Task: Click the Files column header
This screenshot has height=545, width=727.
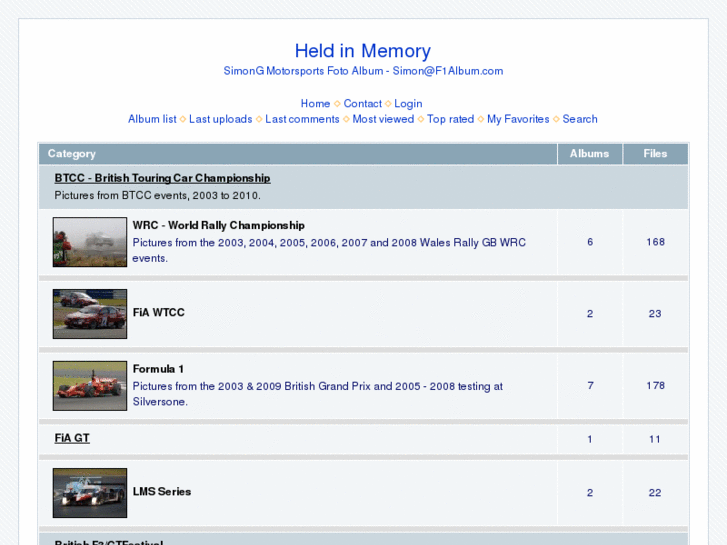Action: pyautogui.click(x=655, y=154)
